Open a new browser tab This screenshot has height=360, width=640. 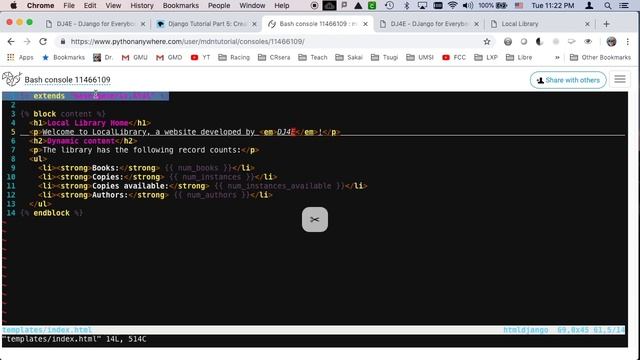tap(606, 24)
